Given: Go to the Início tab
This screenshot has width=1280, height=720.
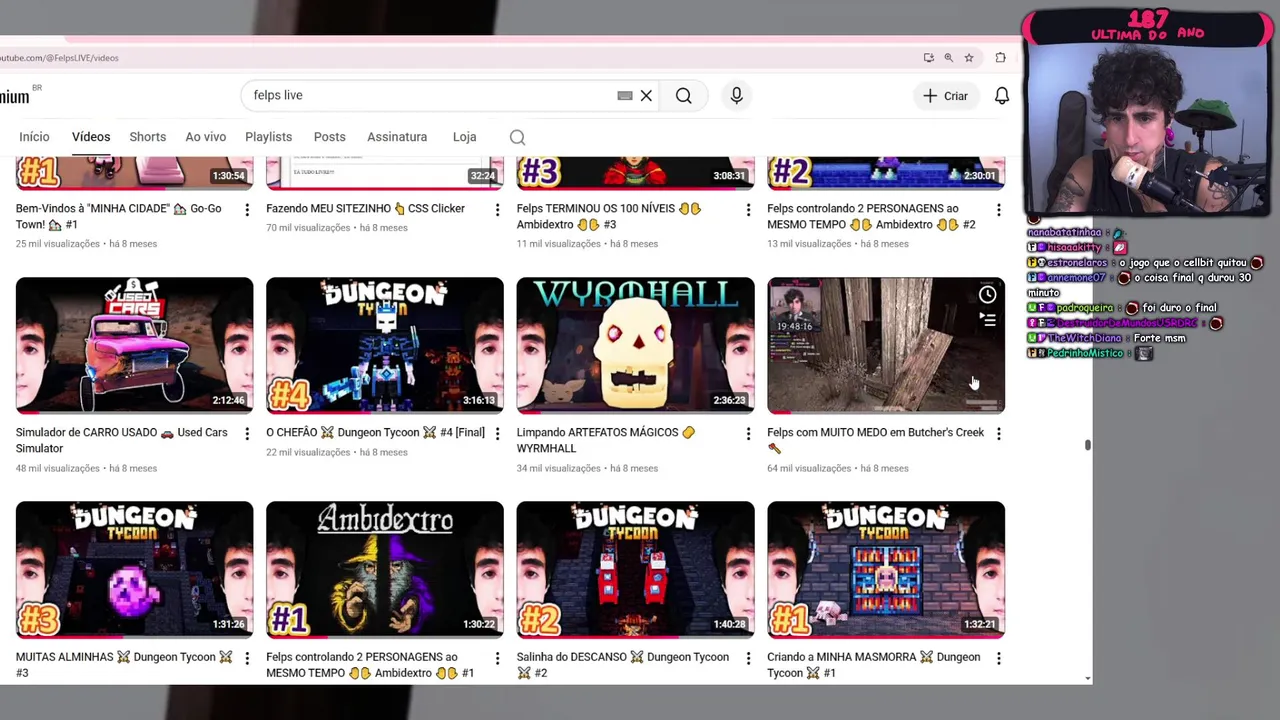Looking at the screenshot, I should (34, 137).
